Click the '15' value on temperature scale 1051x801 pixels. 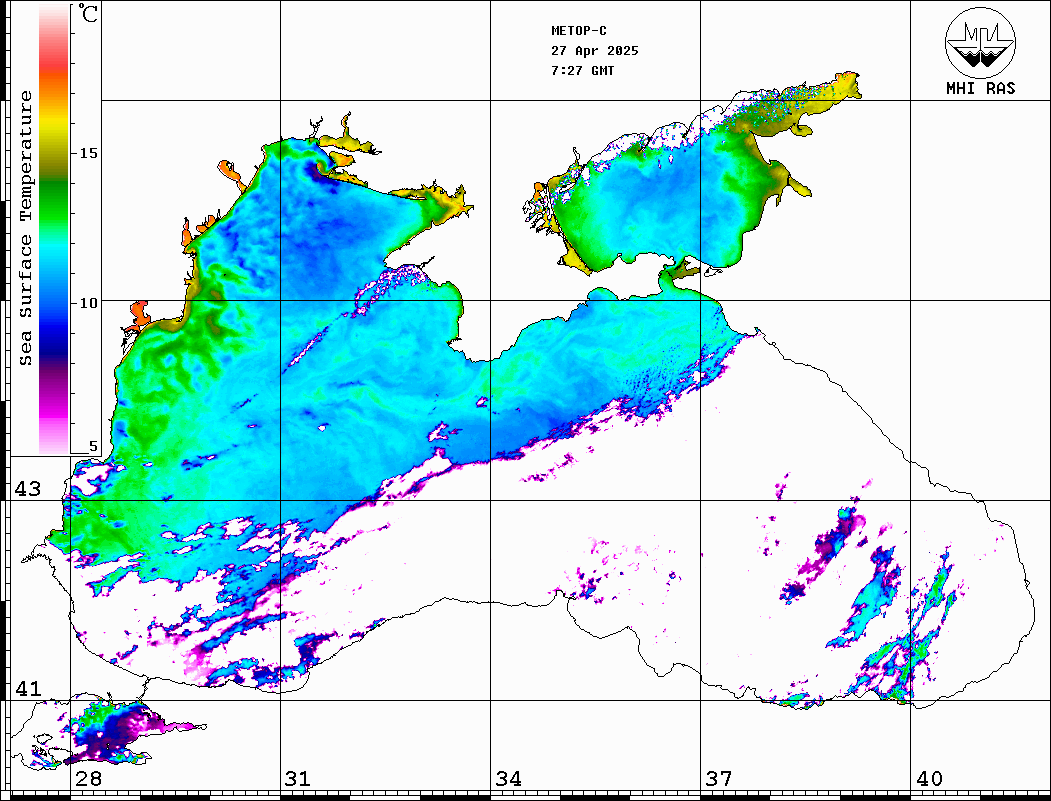coord(88,153)
